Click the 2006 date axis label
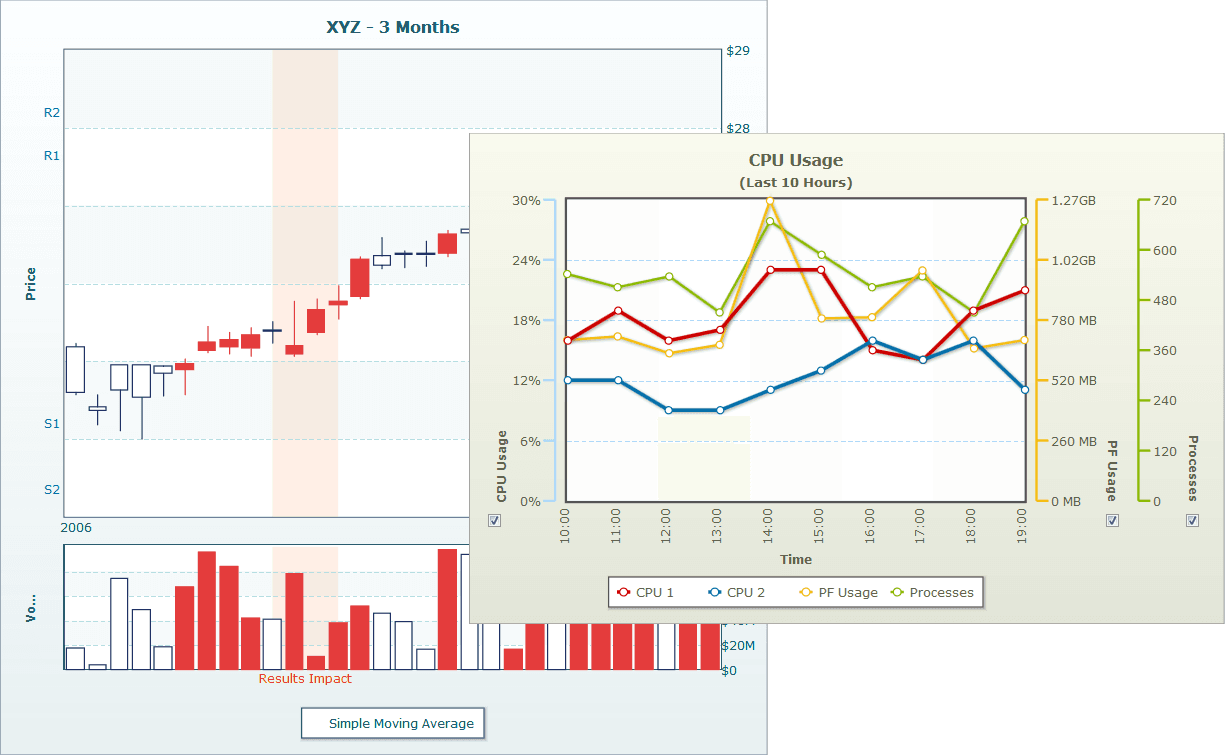The height and width of the screenshot is (756, 1225). tap(76, 527)
